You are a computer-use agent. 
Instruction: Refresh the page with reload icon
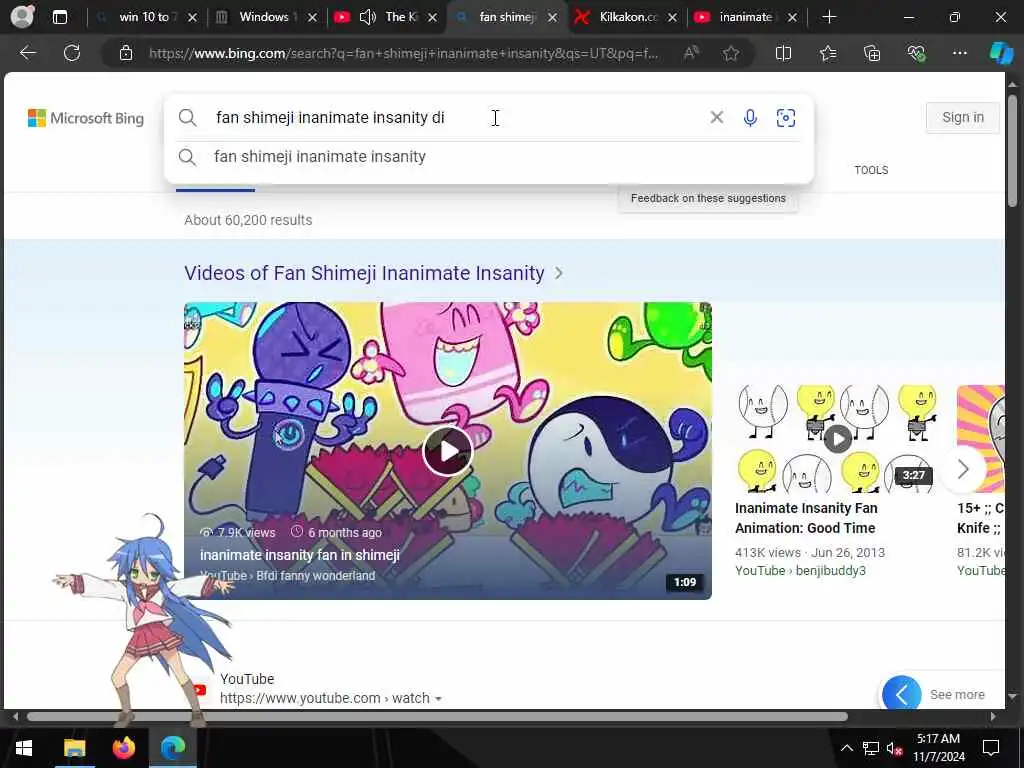72,53
